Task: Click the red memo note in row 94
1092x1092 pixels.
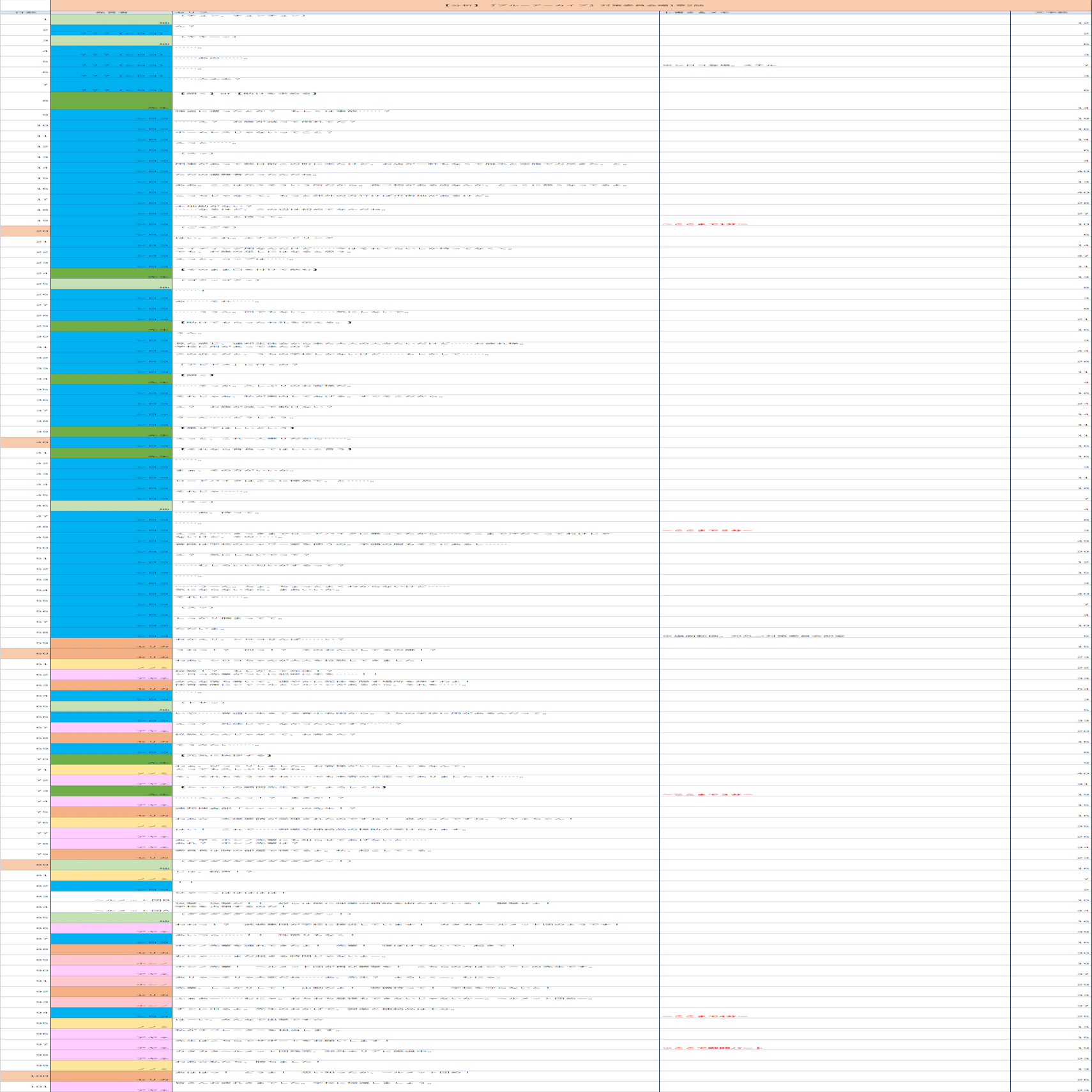Action: [705, 1016]
